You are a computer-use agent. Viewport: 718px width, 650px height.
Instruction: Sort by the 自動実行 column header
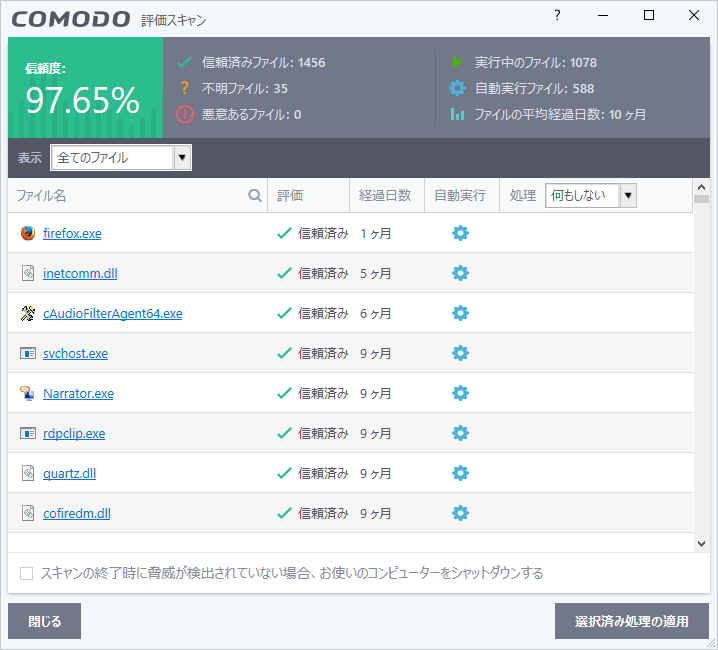tap(460, 196)
